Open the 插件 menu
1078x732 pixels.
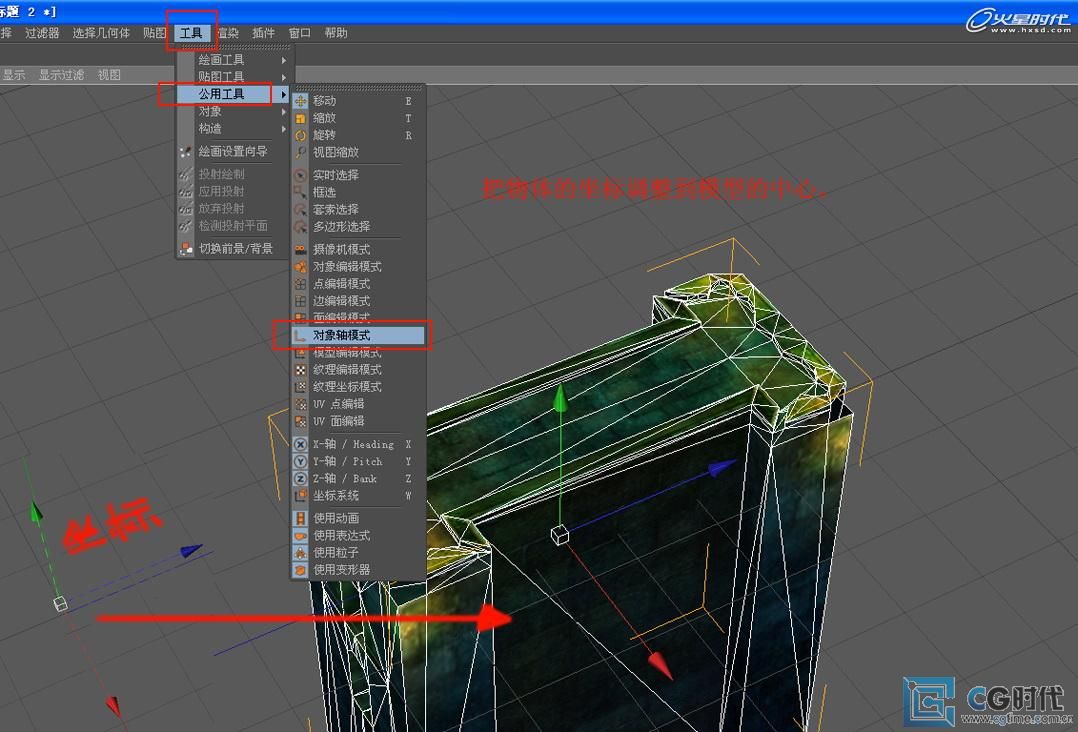pos(263,33)
